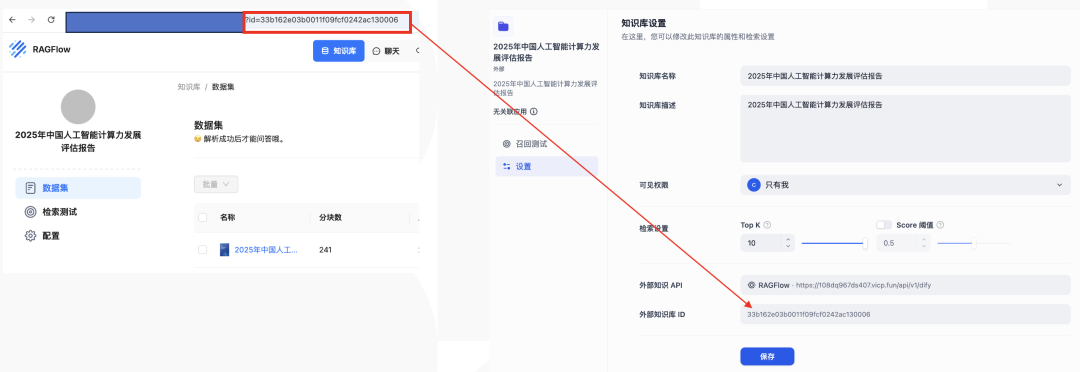
Task: Reload the page with the refresh icon
Action: click(51, 20)
